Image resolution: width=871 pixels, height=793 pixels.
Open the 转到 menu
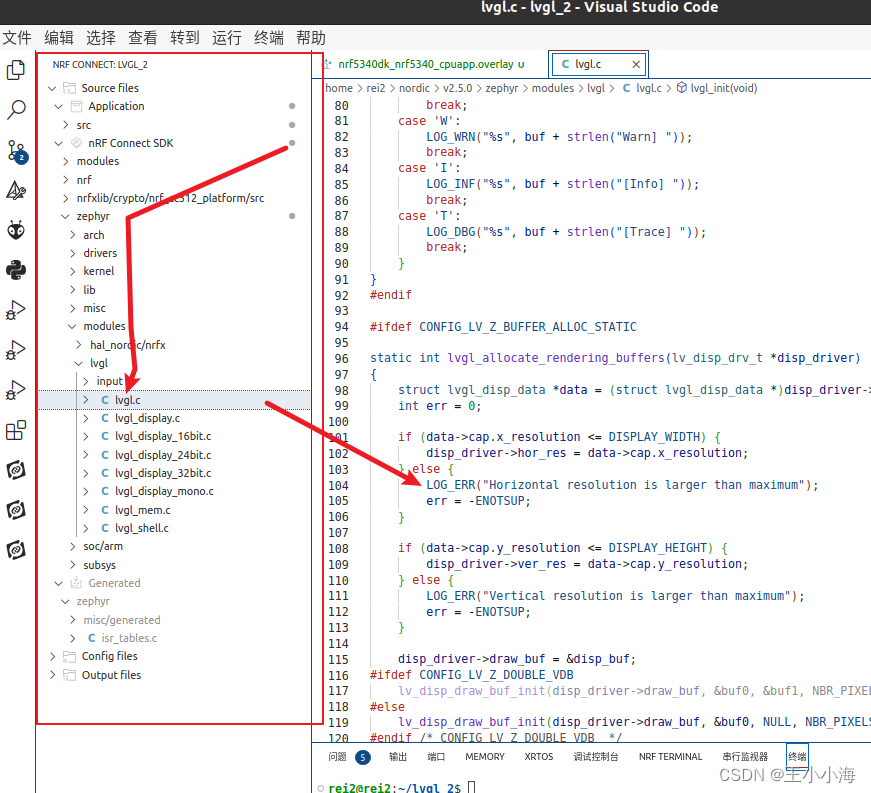point(184,38)
